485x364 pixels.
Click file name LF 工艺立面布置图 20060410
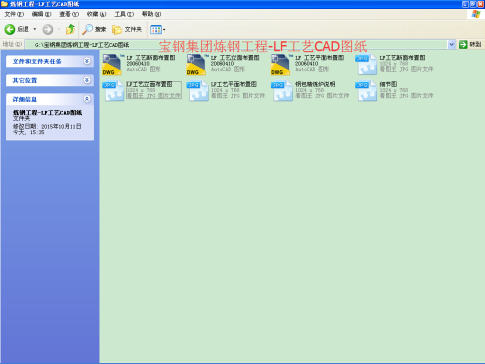[x=235, y=60]
